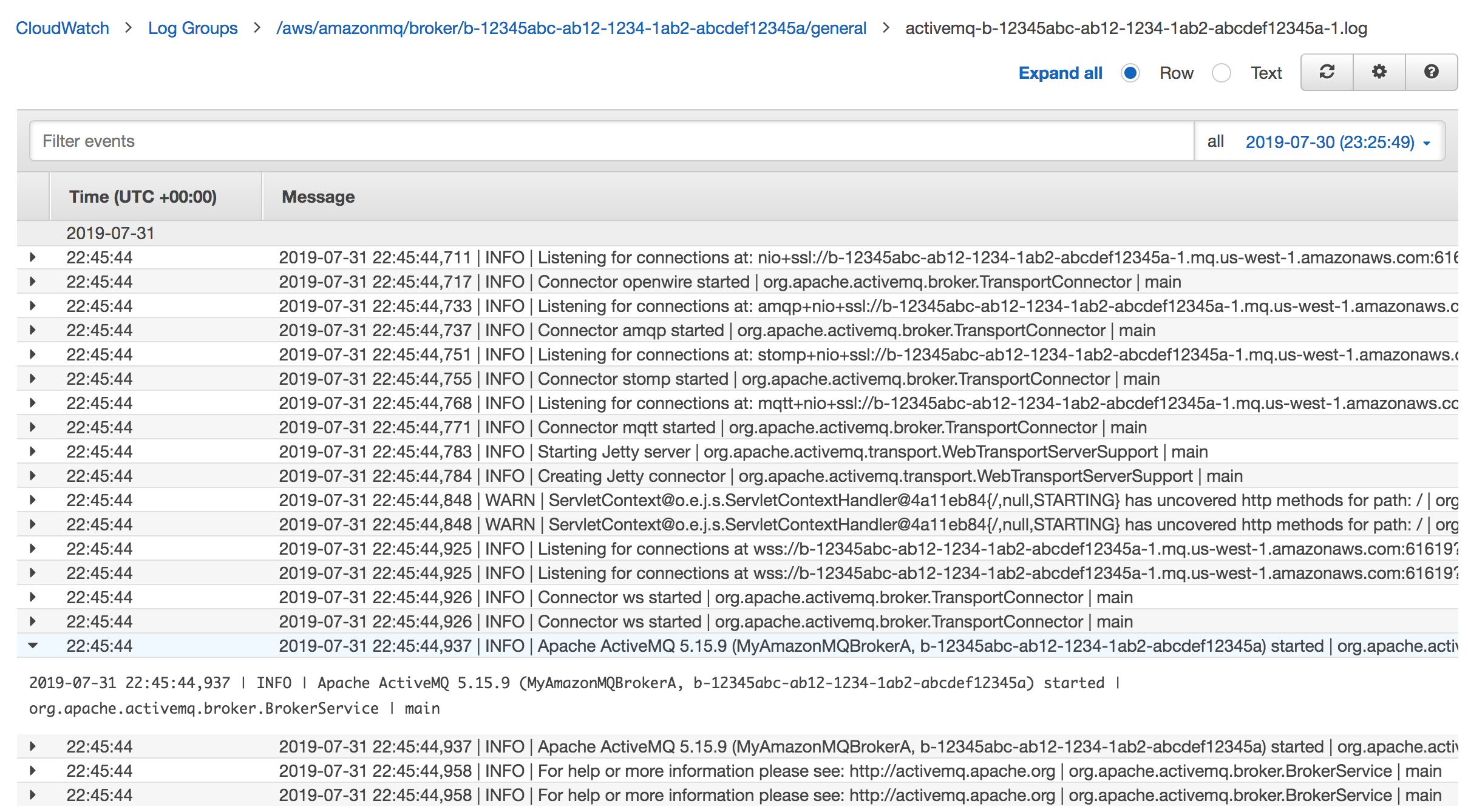Click the Message column header

pos(318,196)
